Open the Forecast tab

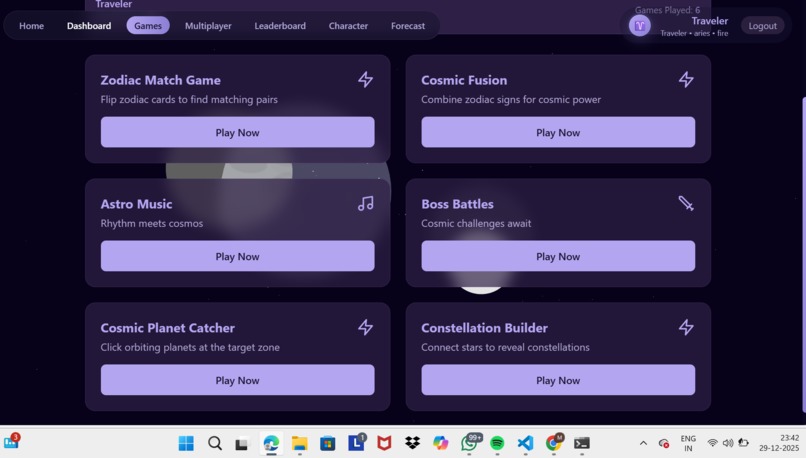point(408,26)
